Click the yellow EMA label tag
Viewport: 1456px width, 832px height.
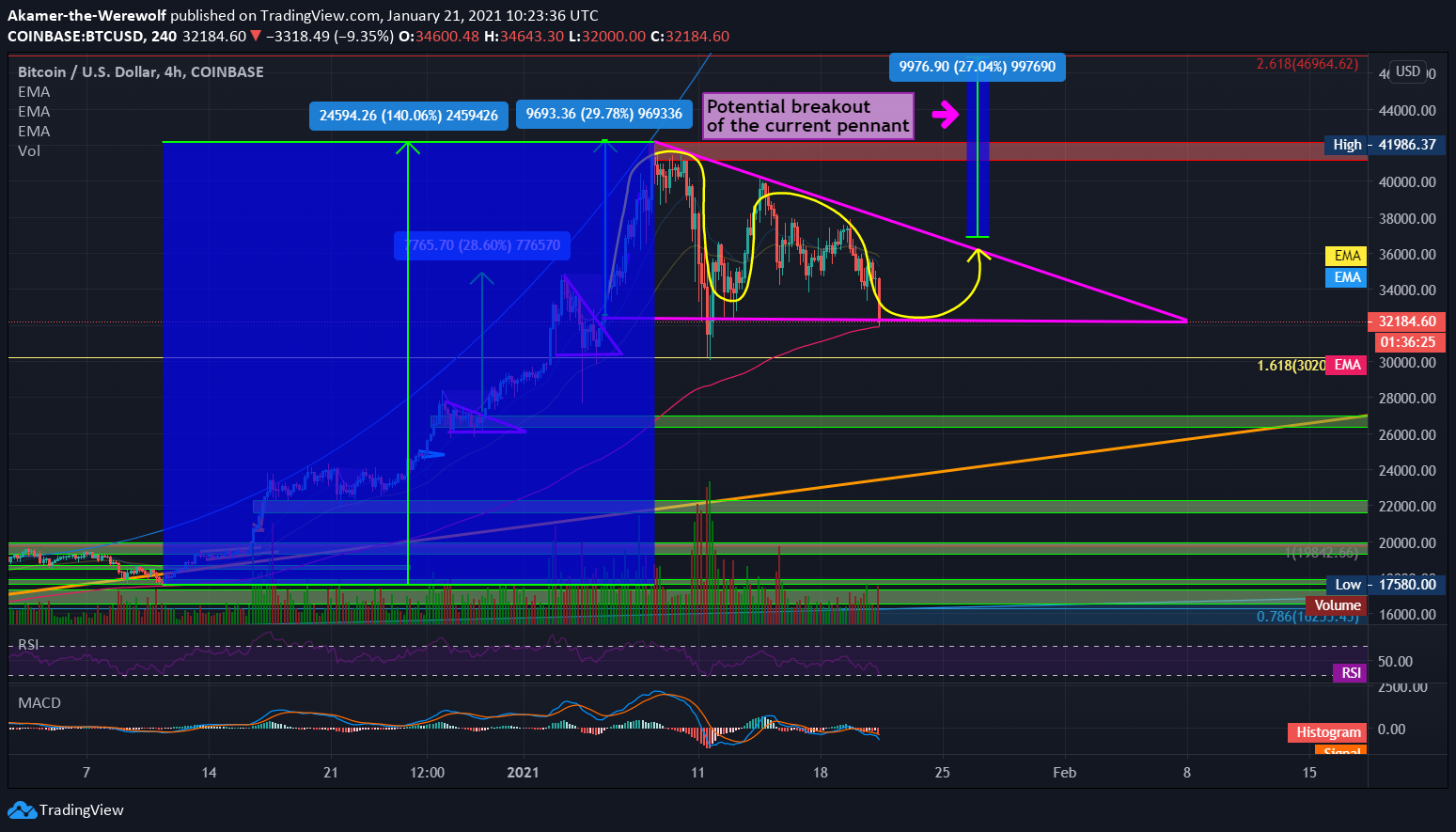pos(1347,256)
